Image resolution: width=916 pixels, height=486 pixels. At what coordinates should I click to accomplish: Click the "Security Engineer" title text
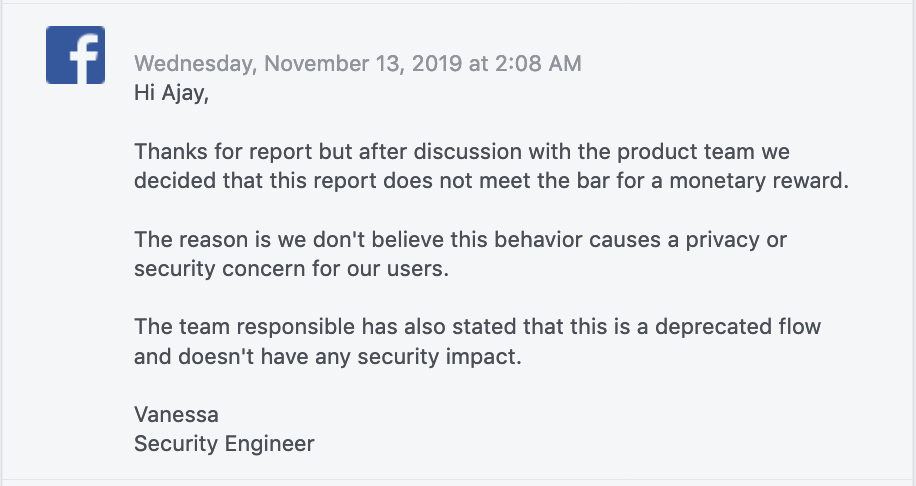tap(224, 444)
